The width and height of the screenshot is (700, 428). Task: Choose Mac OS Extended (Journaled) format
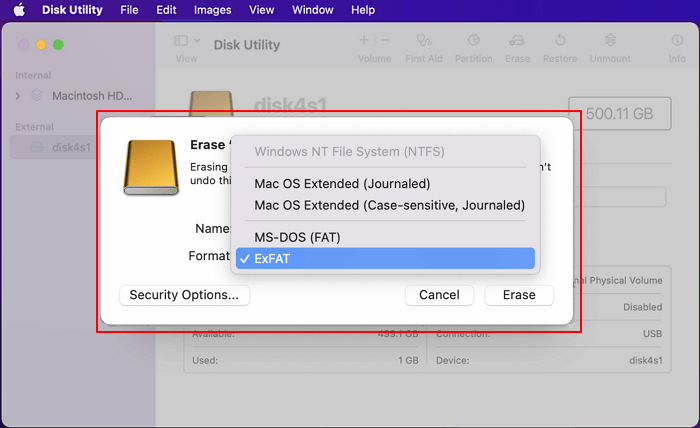coord(342,183)
